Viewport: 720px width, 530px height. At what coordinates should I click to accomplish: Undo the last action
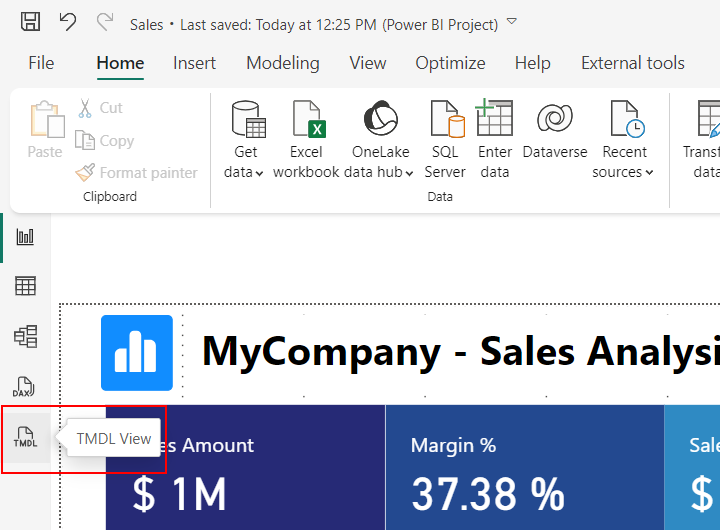coord(67,23)
